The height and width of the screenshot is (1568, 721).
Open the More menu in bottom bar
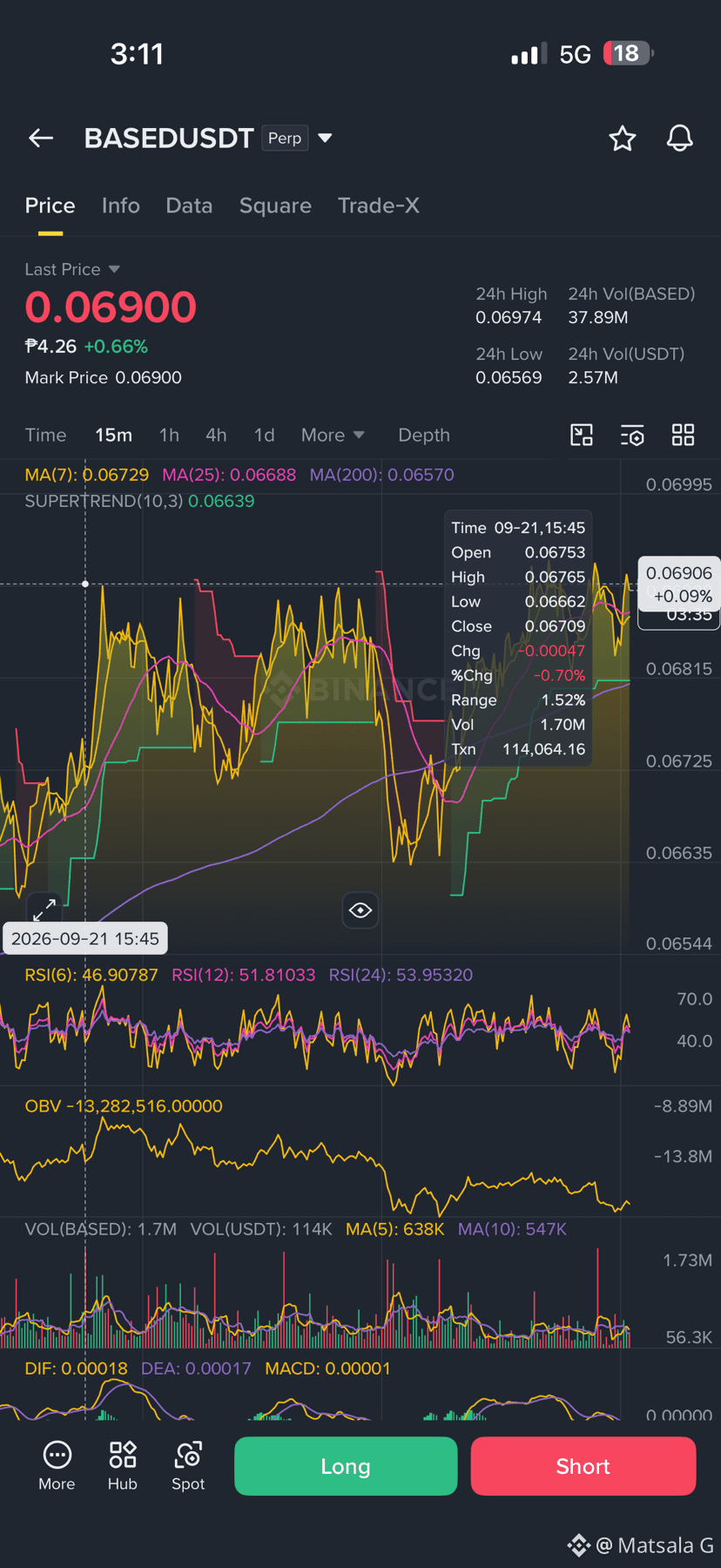(x=57, y=1465)
